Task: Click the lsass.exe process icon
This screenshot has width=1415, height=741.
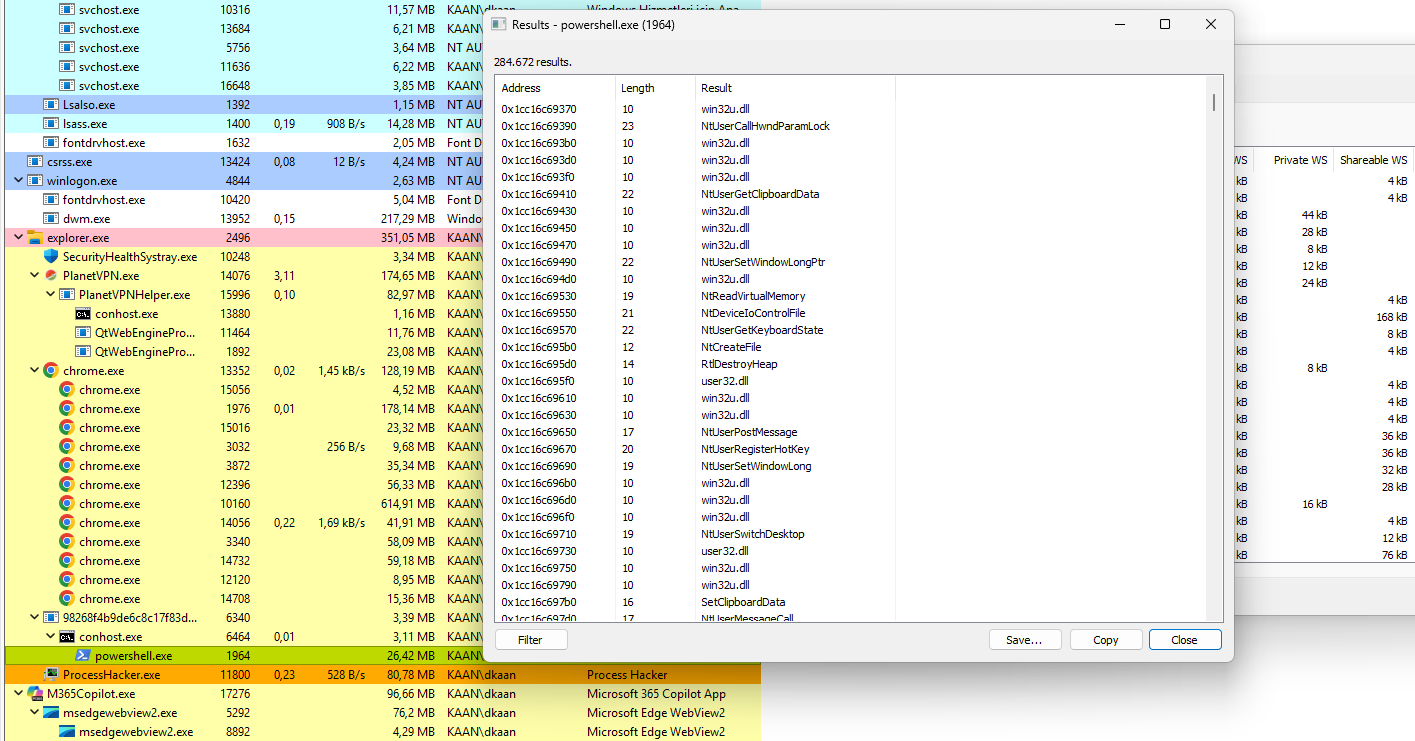Action: (51, 124)
